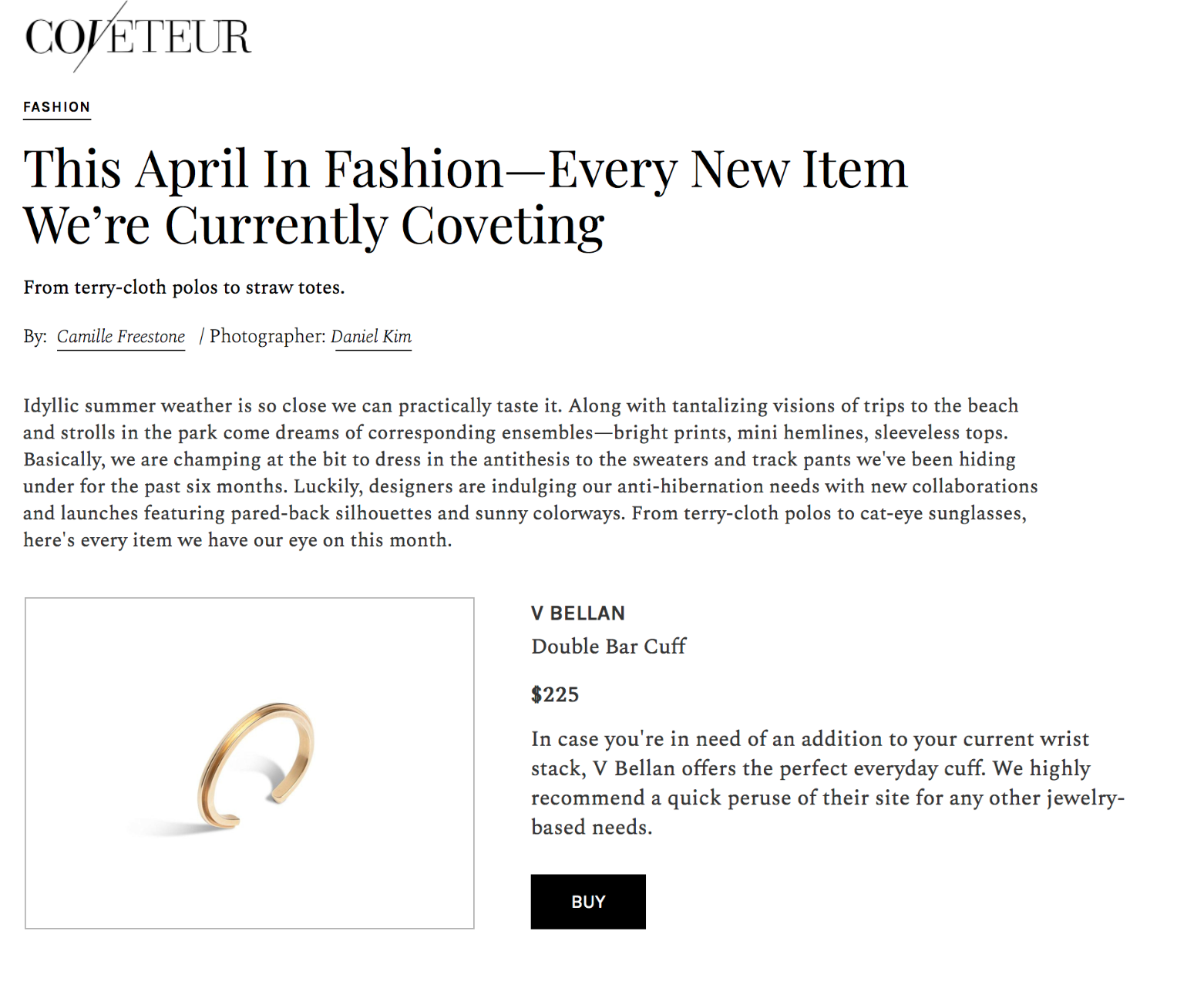Click the $225 price
This screenshot has height=988, width=1204.
(555, 694)
